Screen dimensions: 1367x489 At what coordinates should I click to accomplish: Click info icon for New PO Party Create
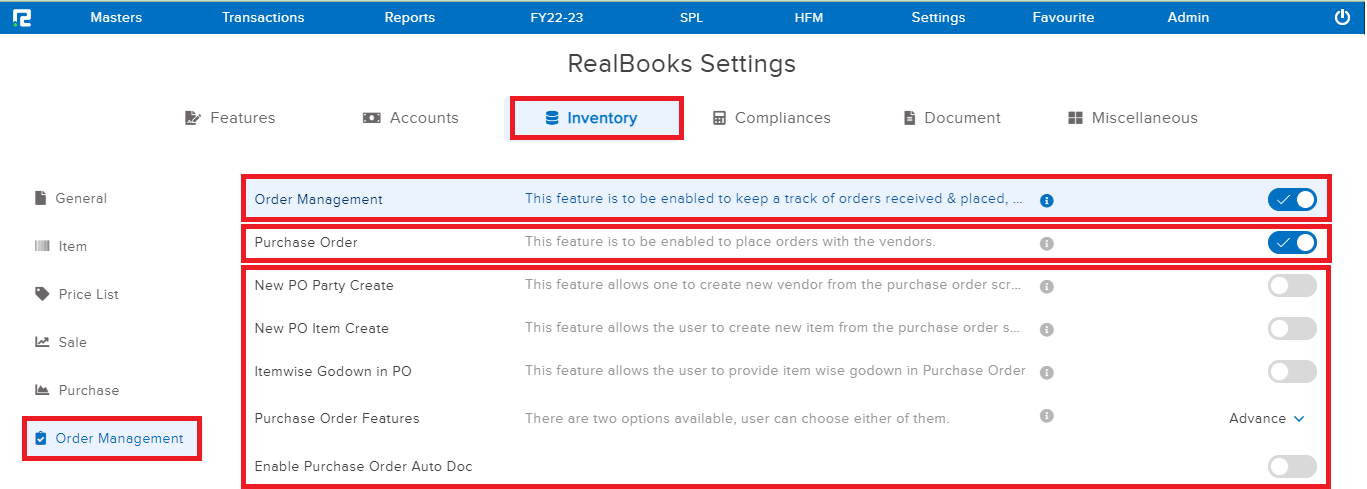point(1046,286)
